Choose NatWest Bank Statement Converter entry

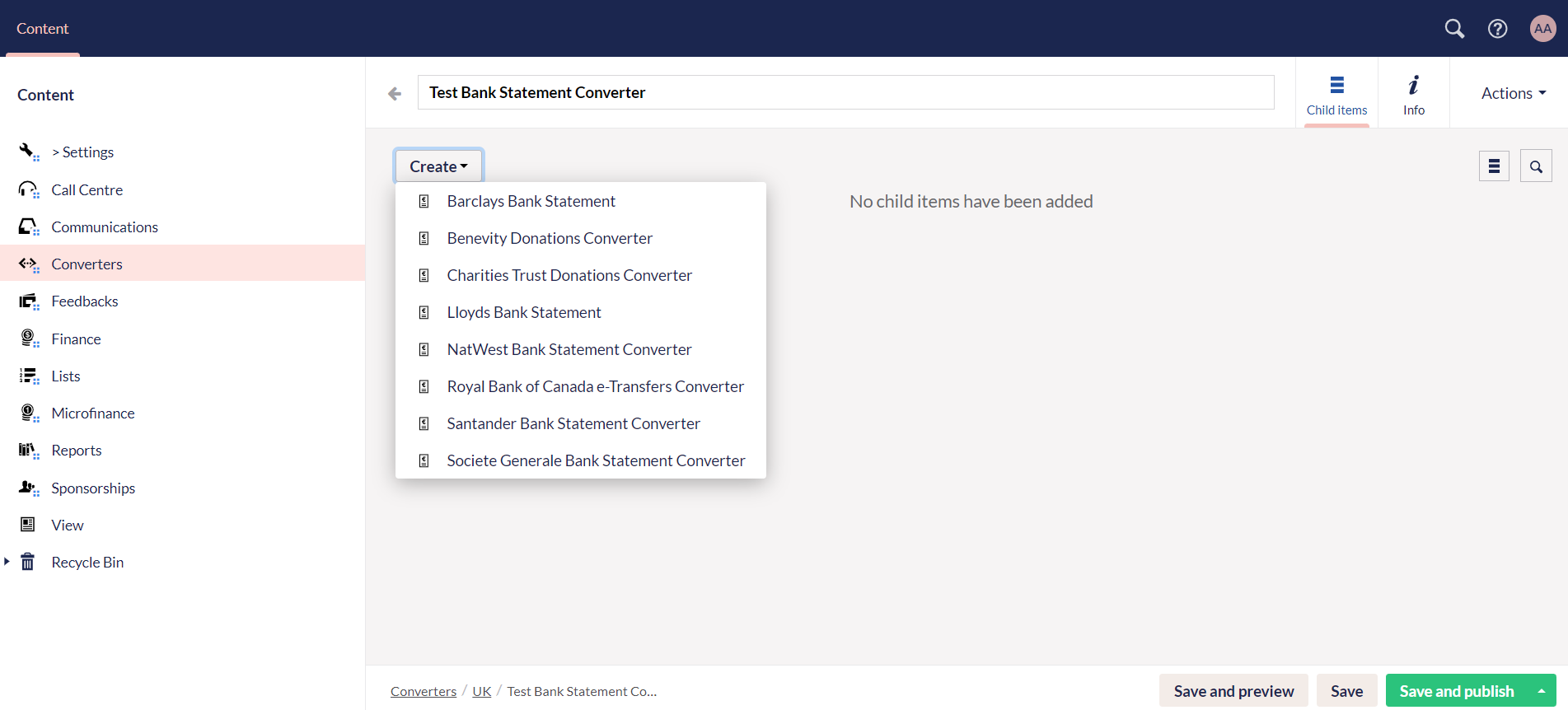tap(580, 349)
